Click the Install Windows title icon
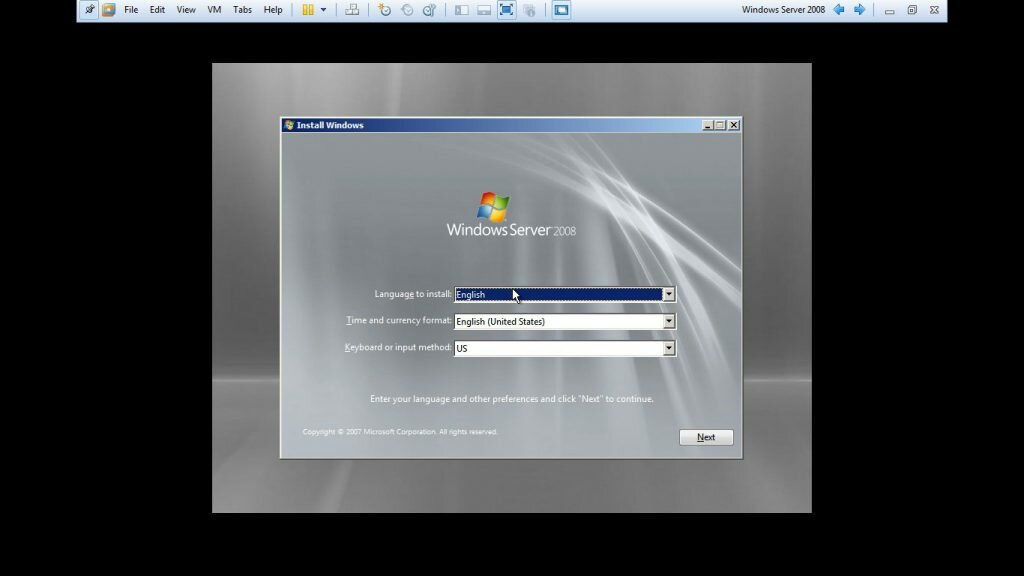Screen dimensions: 1024x576 [x=289, y=125]
